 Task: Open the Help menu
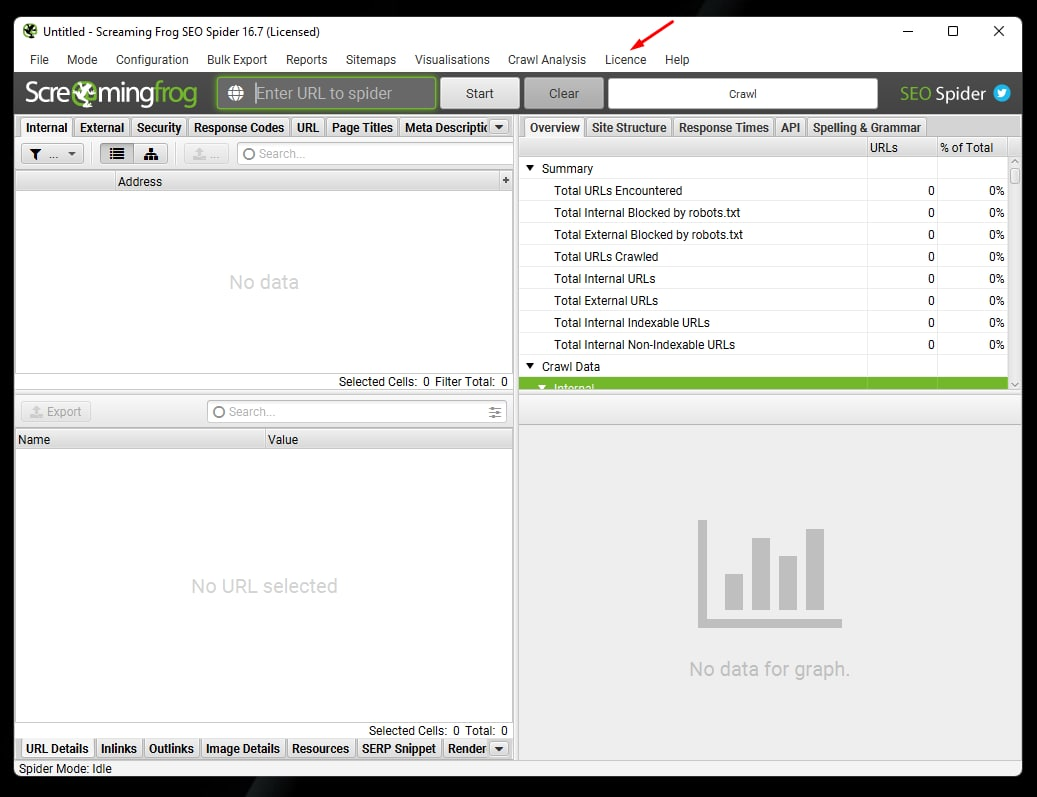pyautogui.click(x=677, y=60)
